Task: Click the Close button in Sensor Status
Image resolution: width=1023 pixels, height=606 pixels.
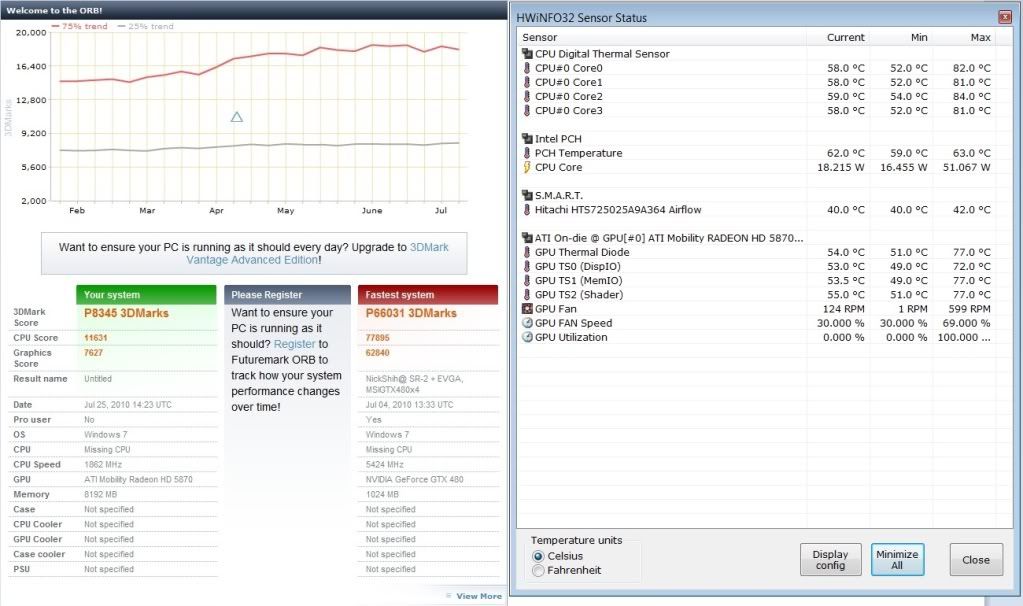Action: (976, 560)
